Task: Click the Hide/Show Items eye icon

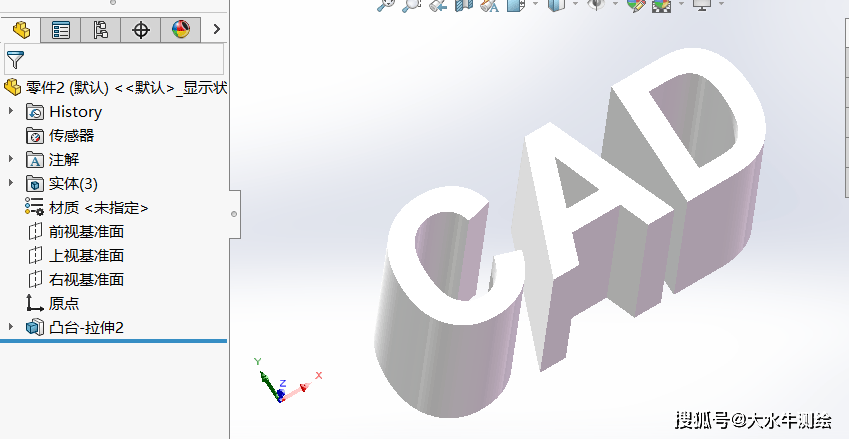Action: tap(597, 4)
